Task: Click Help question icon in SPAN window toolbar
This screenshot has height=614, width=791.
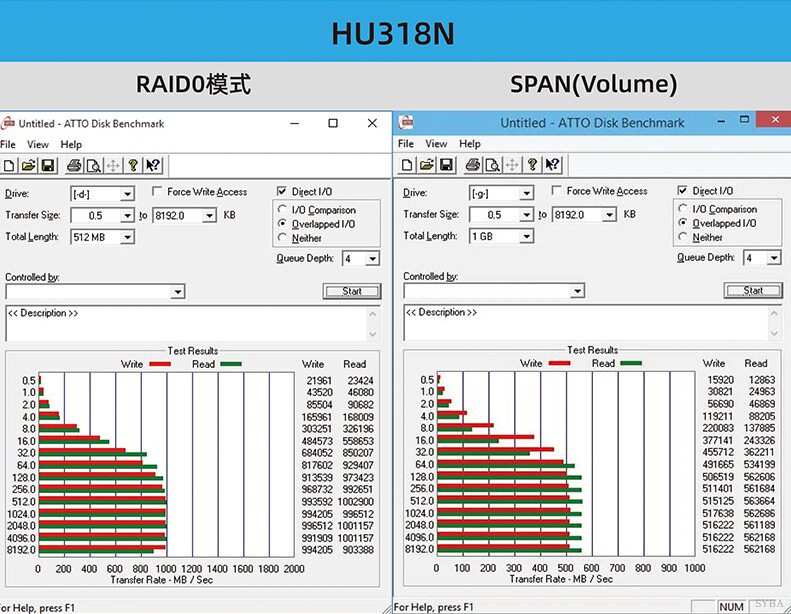Action: click(x=532, y=164)
